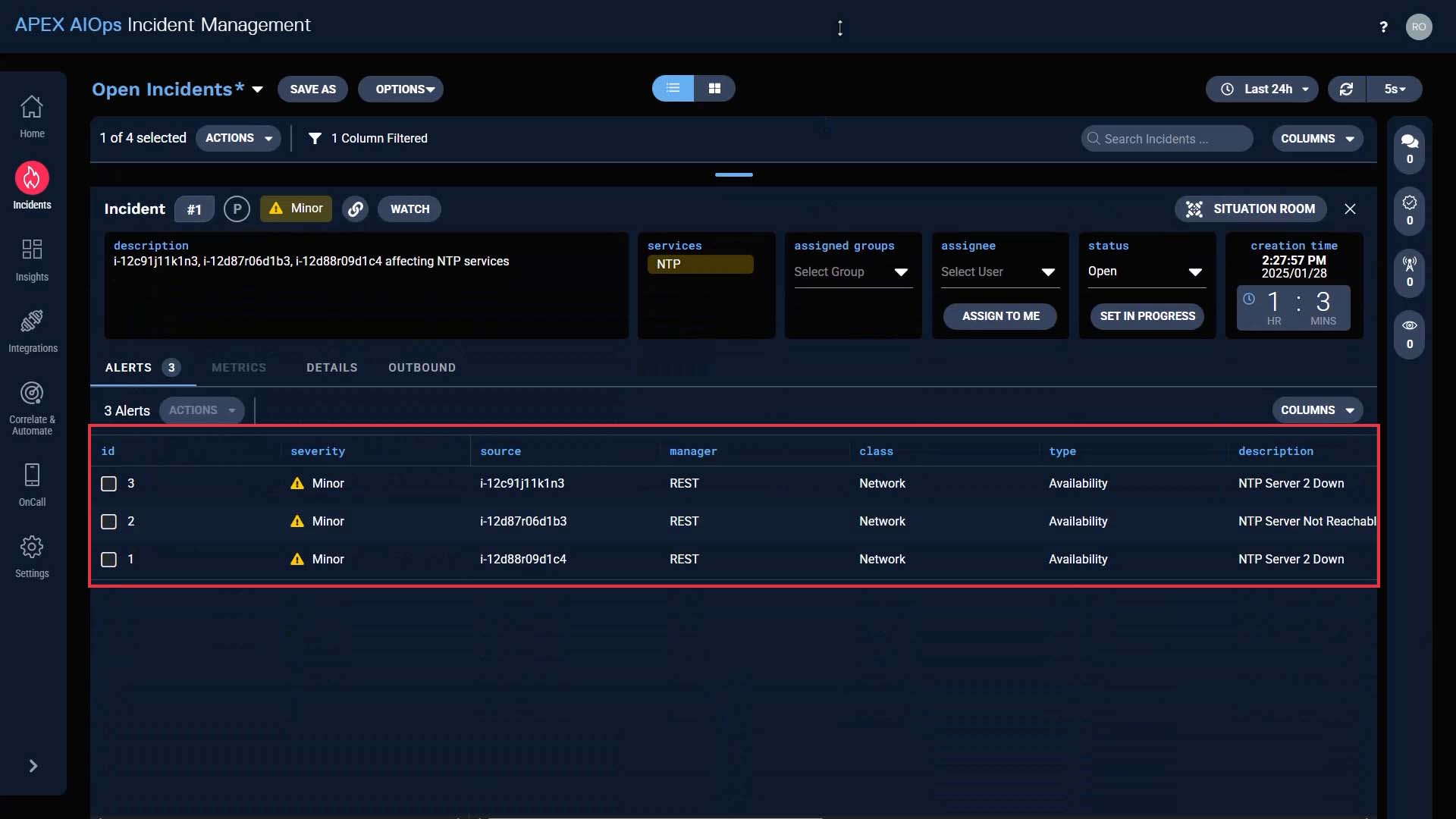Open the Integrations plug icon
This screenshot has width=1456, height=819.
pyautogui.click(x=32, y=321)
